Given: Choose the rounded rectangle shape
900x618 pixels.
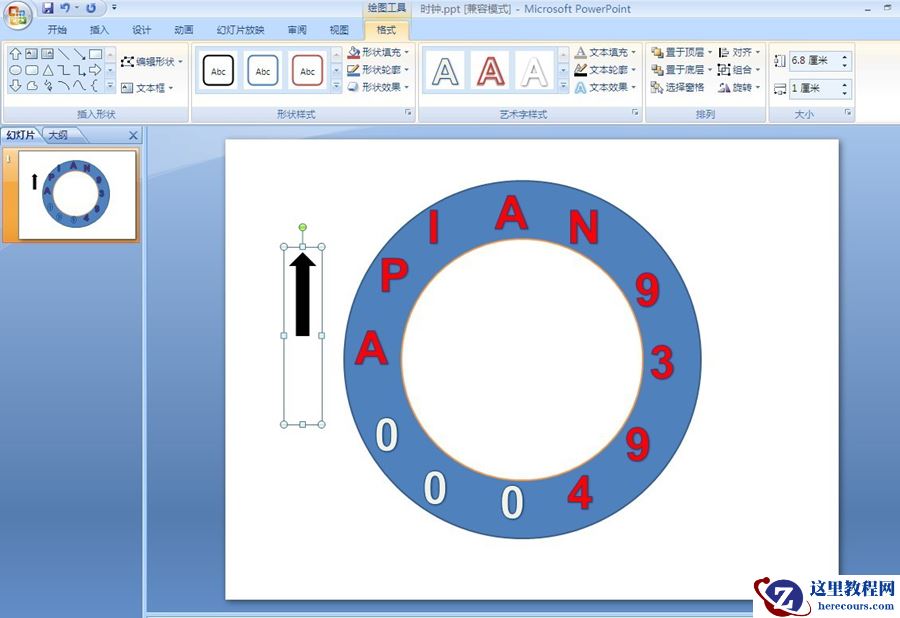Looking at the screenshot, I should coord(32,70).
